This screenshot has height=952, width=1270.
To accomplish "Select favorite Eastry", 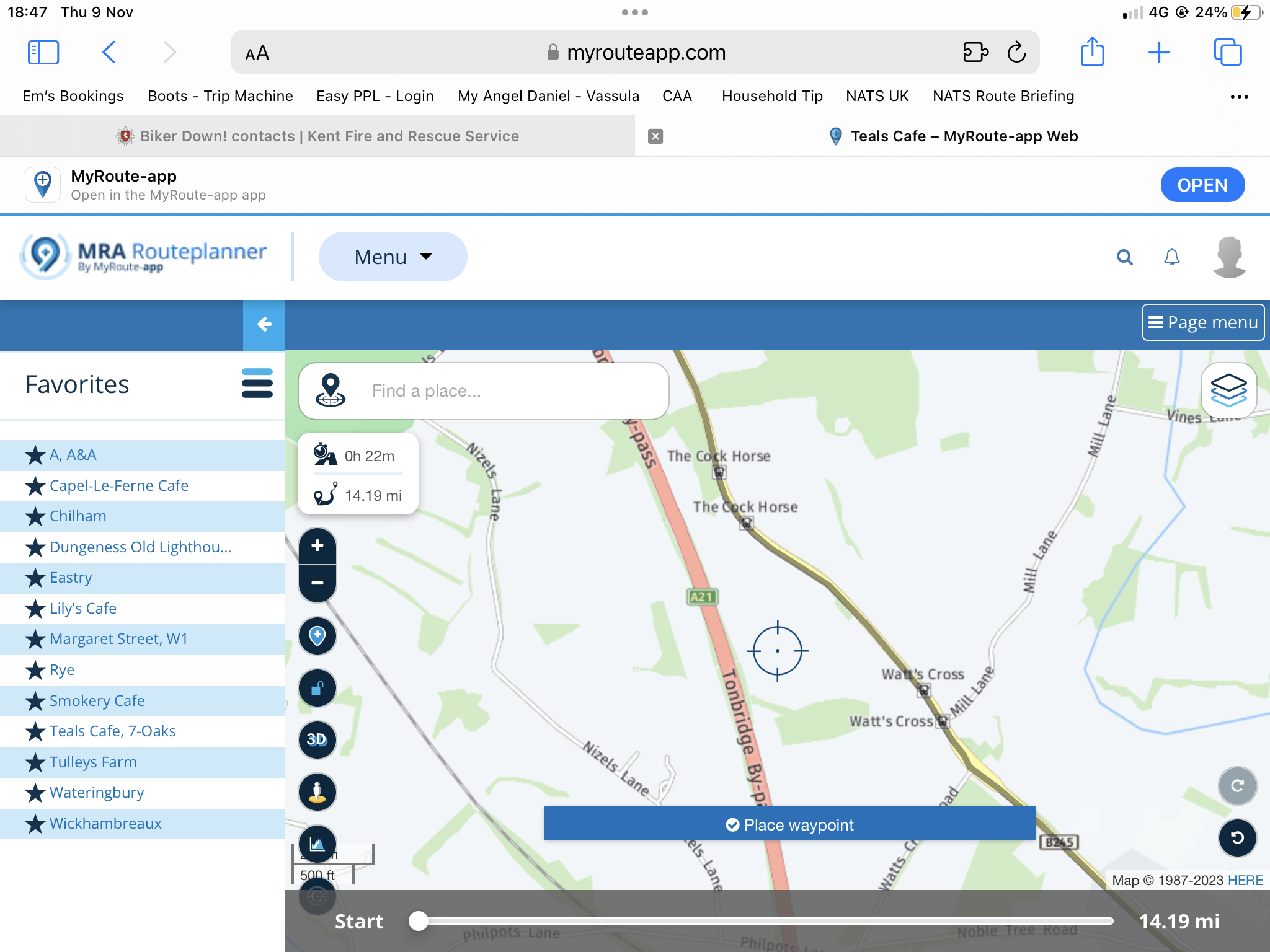I will click(143, 578).
